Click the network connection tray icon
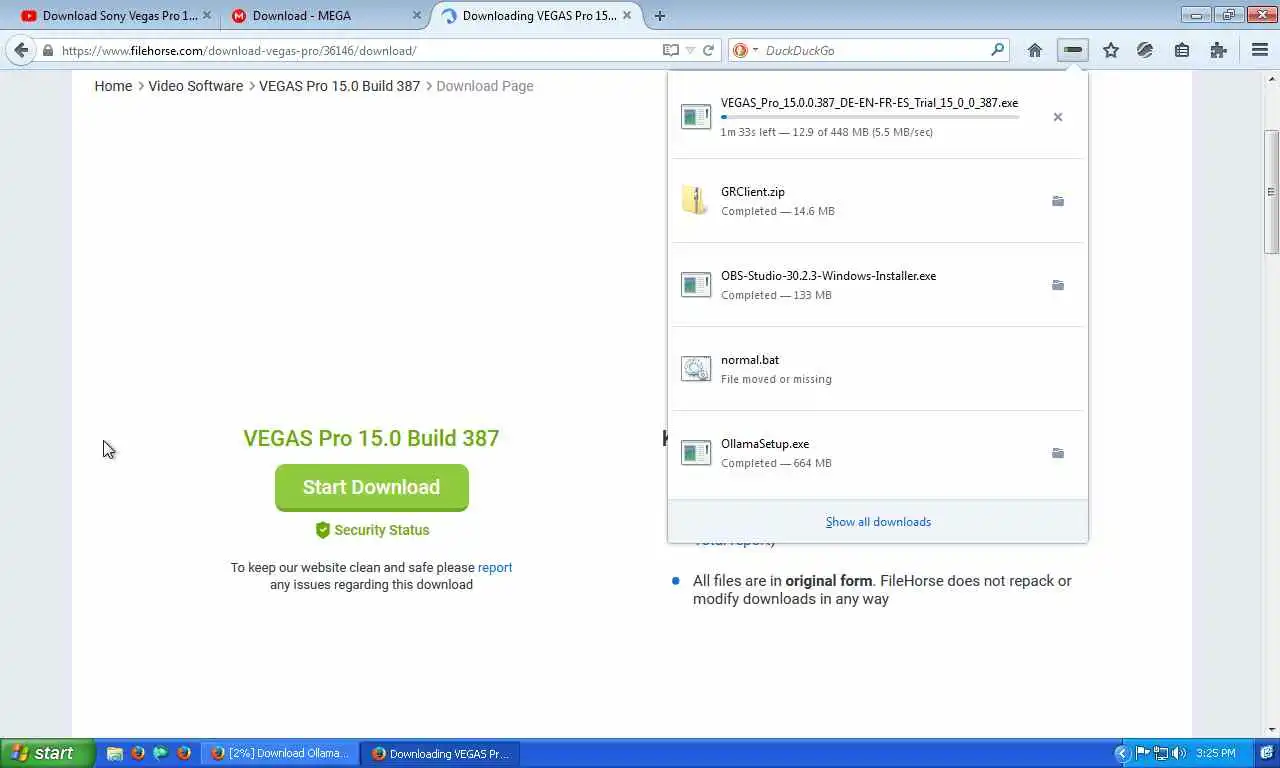Image resolution: width=1280 pixels, height=768 pixels. [1161, 753]
